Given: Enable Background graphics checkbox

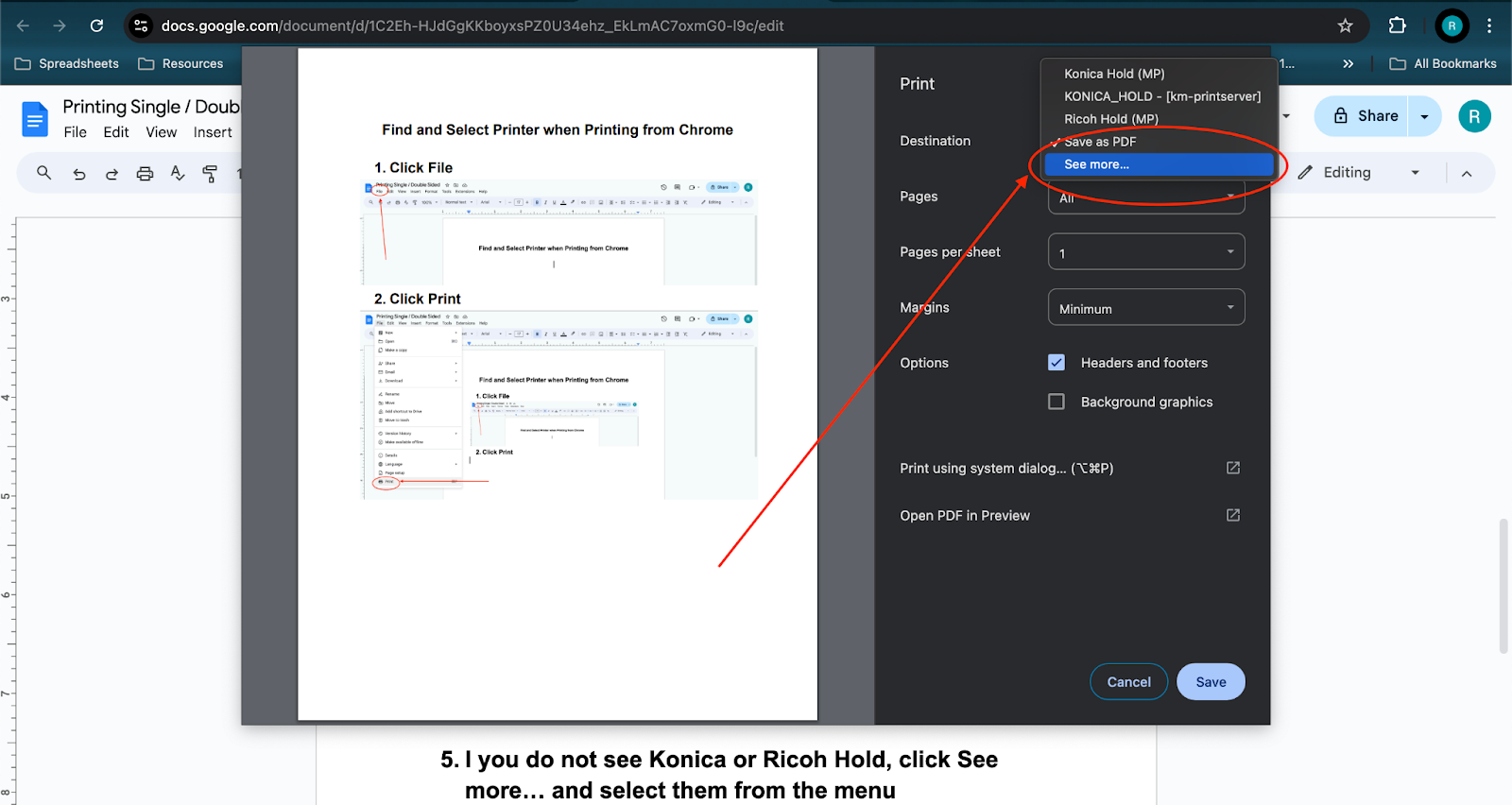Looking at the screenshot, I should click(1057, 402).
